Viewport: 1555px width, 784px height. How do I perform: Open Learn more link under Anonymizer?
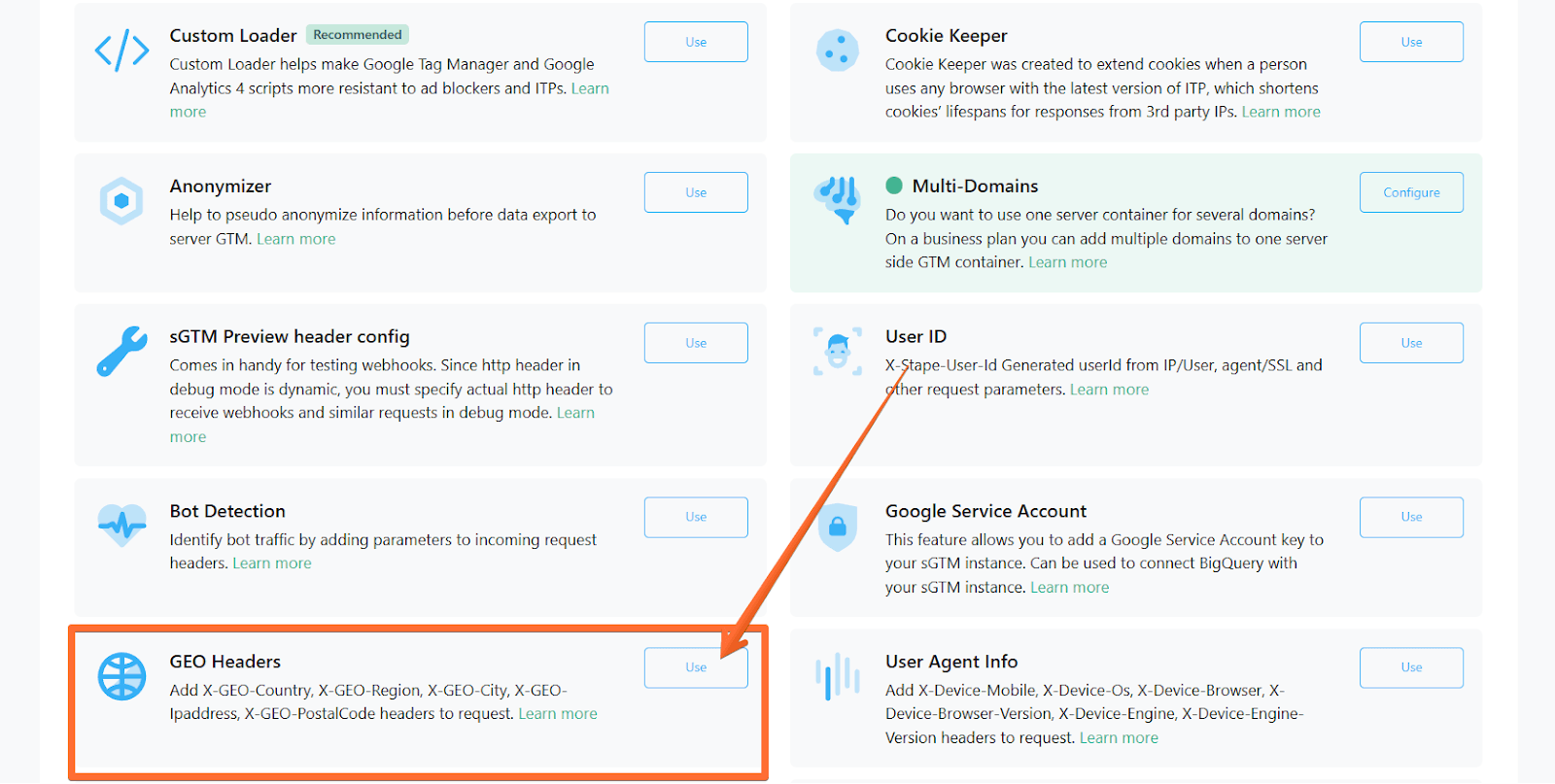pyautogui.click(x=296, y=239)
